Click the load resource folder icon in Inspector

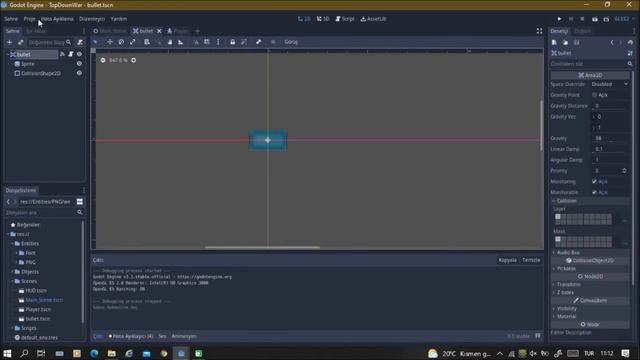tap(565, 42)
